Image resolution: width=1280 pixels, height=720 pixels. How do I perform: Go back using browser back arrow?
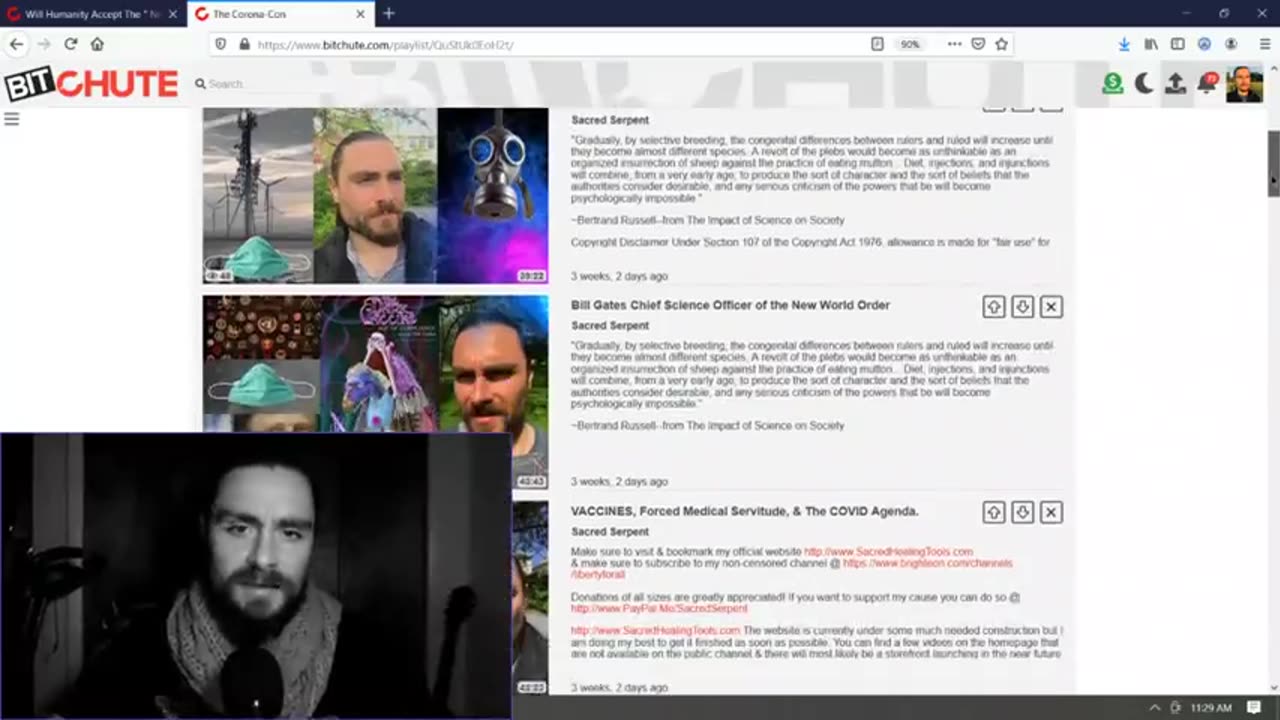16,44
